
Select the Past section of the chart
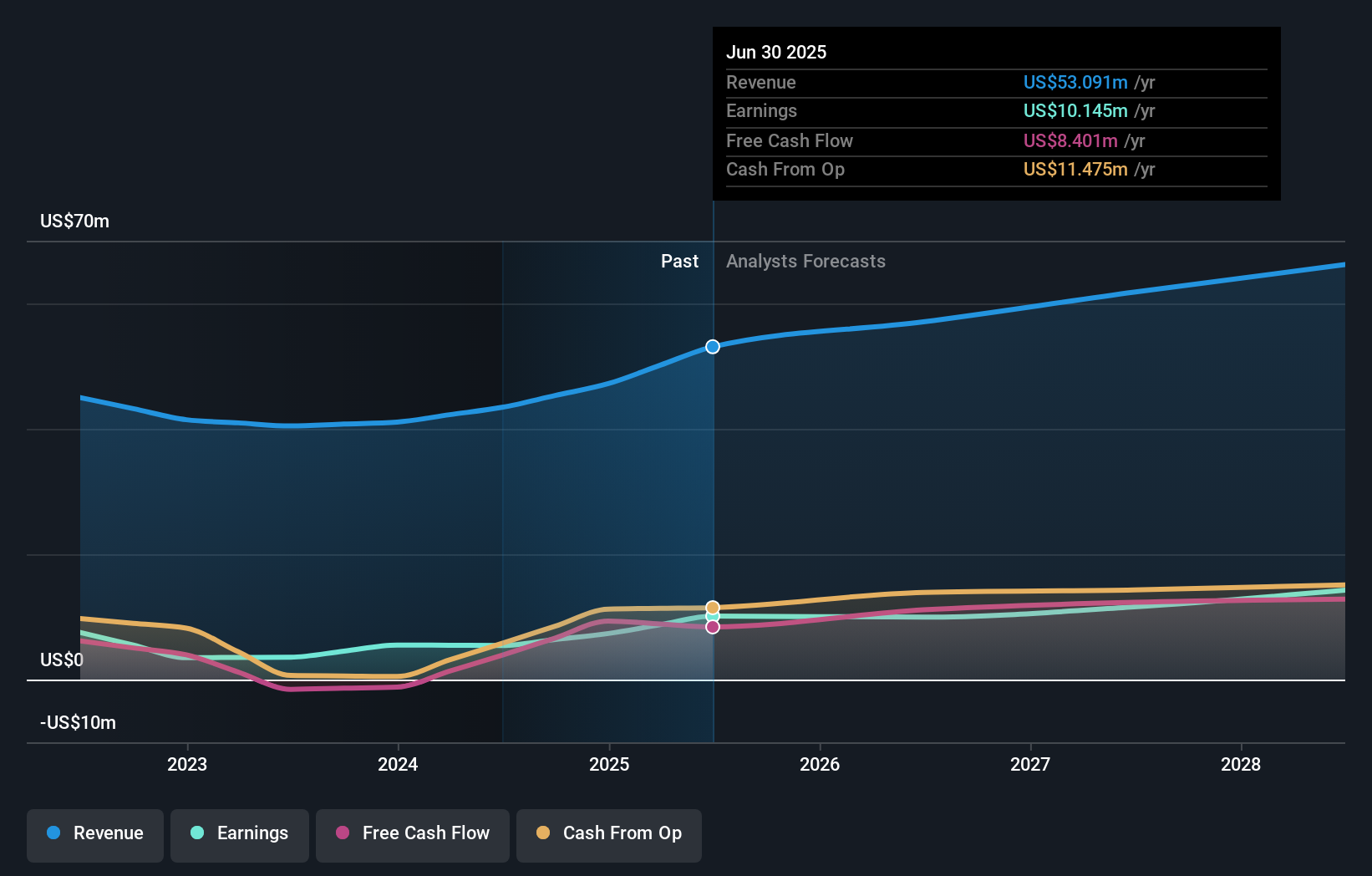678,261
